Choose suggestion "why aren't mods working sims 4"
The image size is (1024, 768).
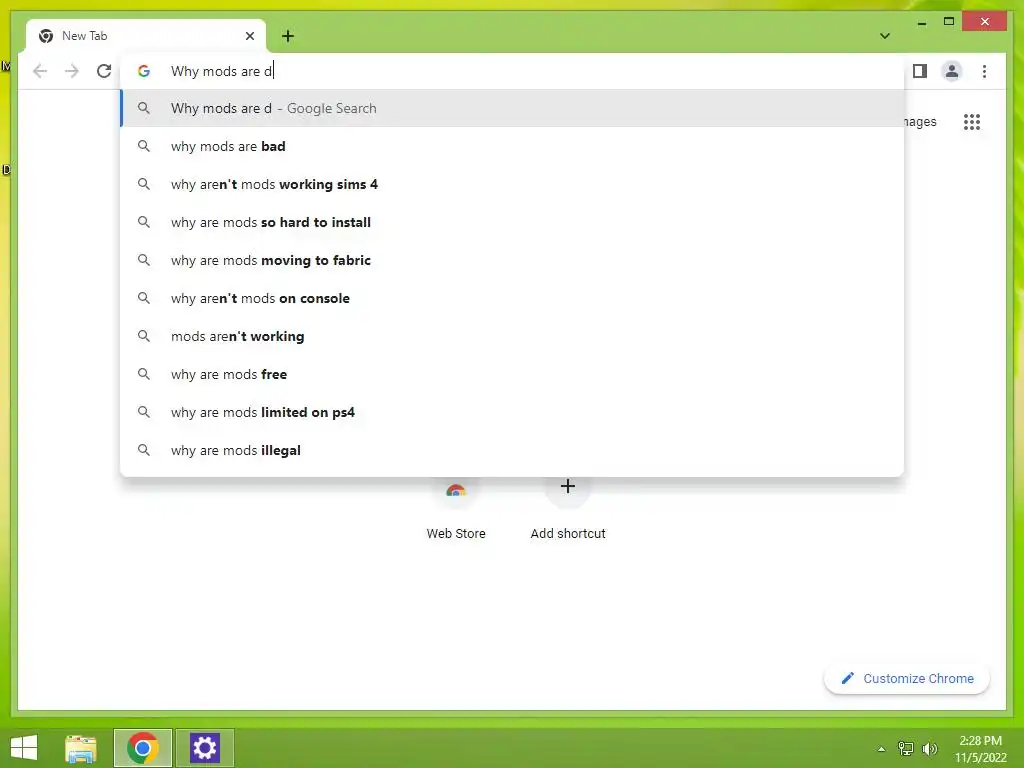coord(512,184)
